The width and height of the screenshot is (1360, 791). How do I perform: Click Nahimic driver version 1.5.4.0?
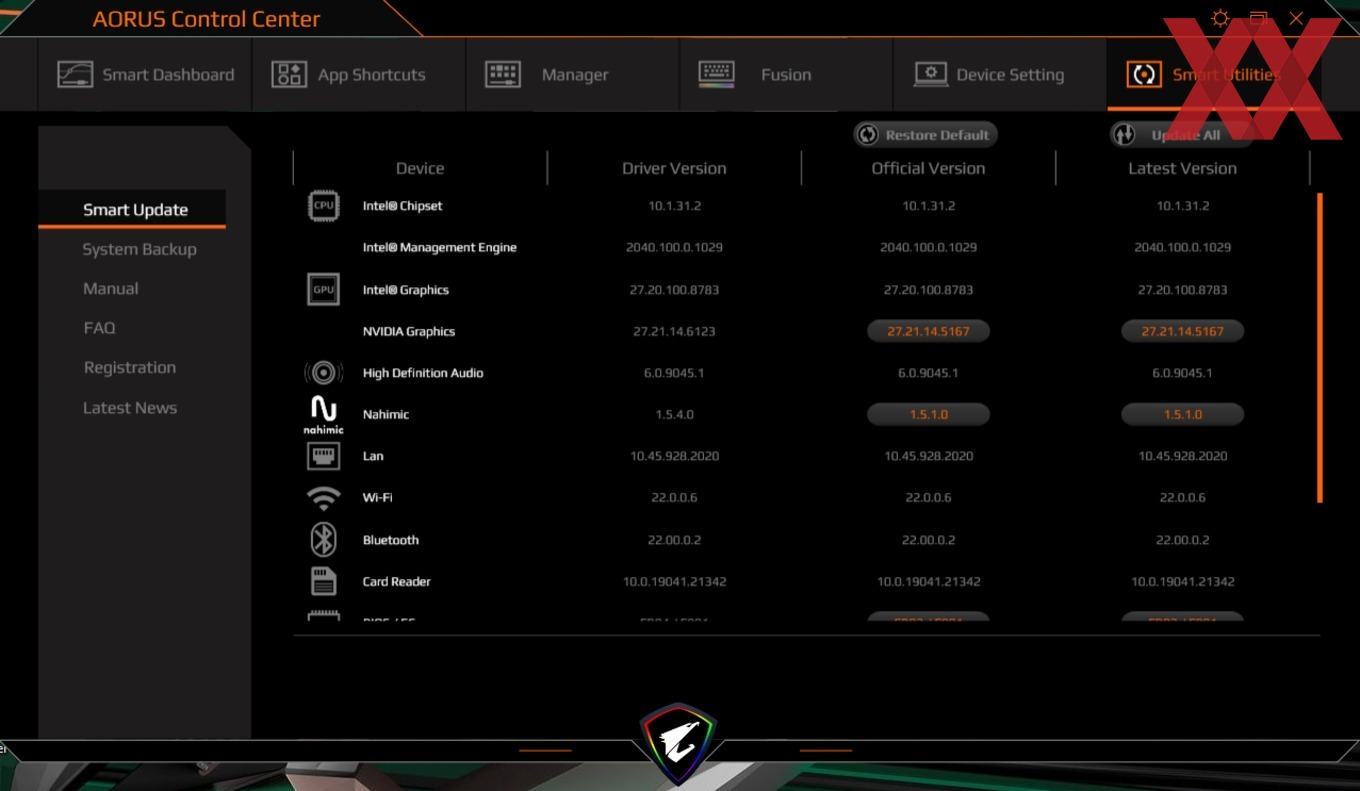coord(674,414)
